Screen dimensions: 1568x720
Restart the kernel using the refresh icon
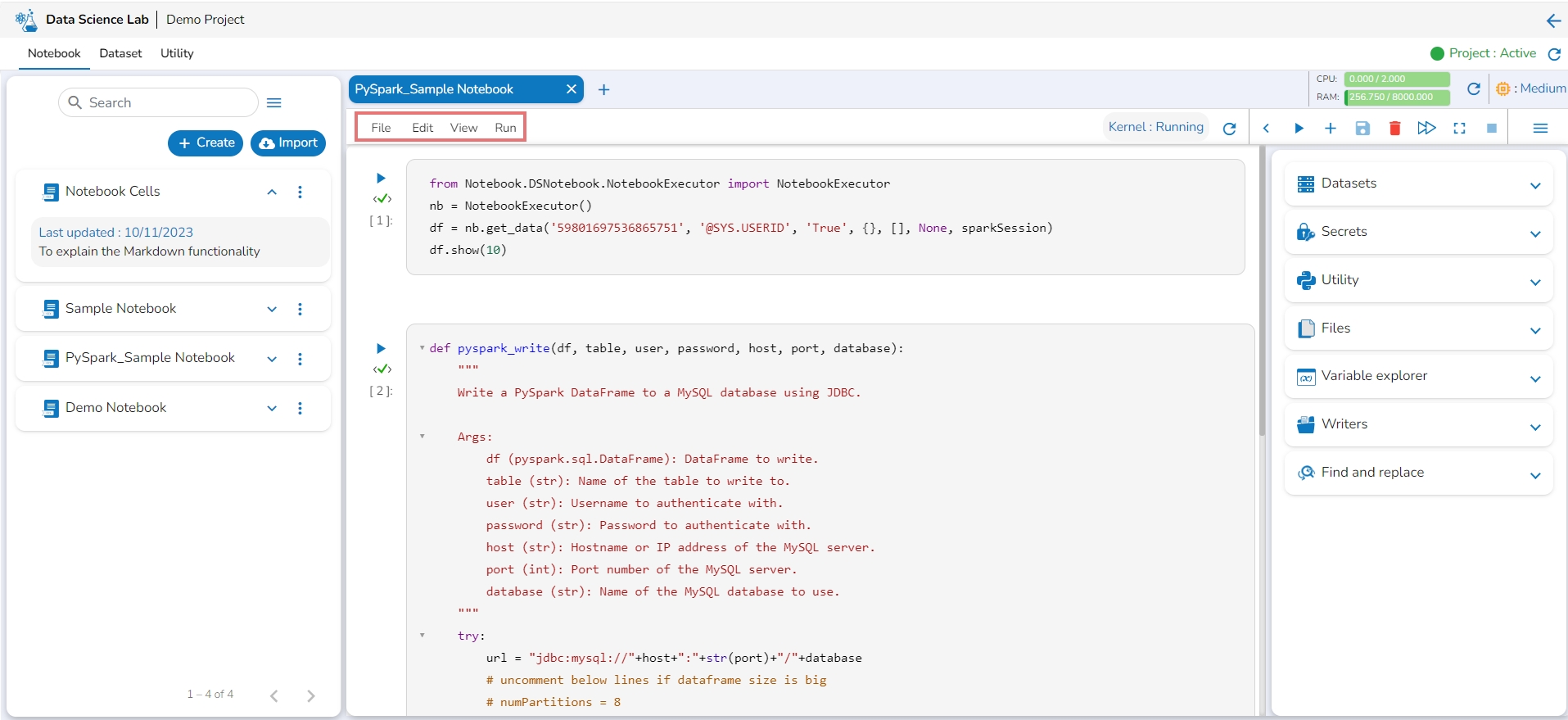tap(1229, 128)
